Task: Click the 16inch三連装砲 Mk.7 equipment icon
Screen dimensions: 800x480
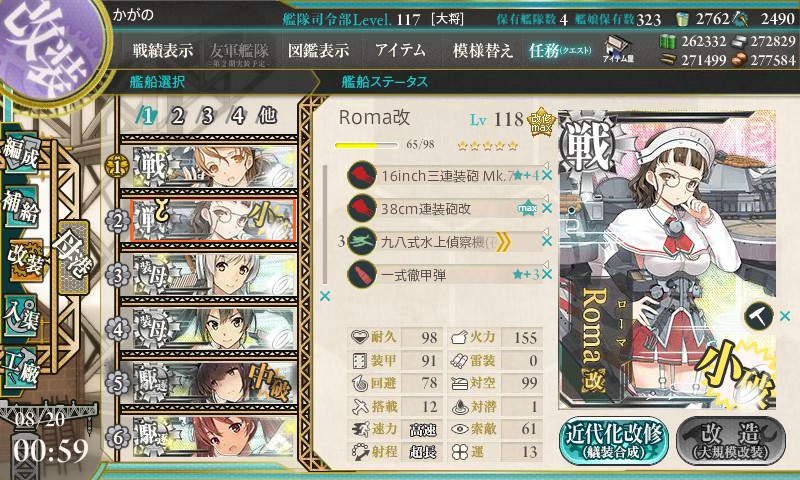Action: click(362, 175)
